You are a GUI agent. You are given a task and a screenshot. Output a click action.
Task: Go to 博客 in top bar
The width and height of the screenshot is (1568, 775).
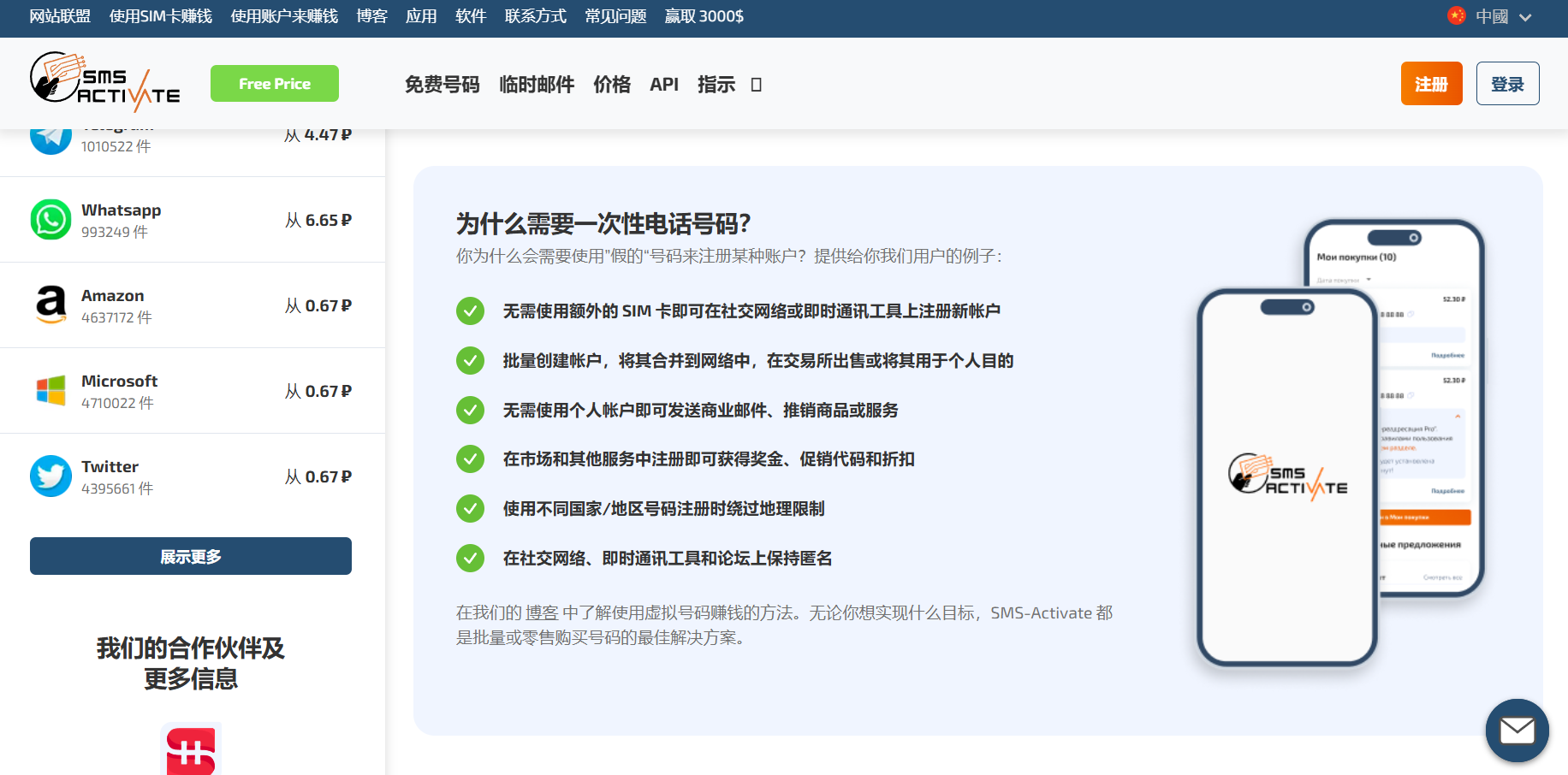pyautogui.click(x=372, y=16)
